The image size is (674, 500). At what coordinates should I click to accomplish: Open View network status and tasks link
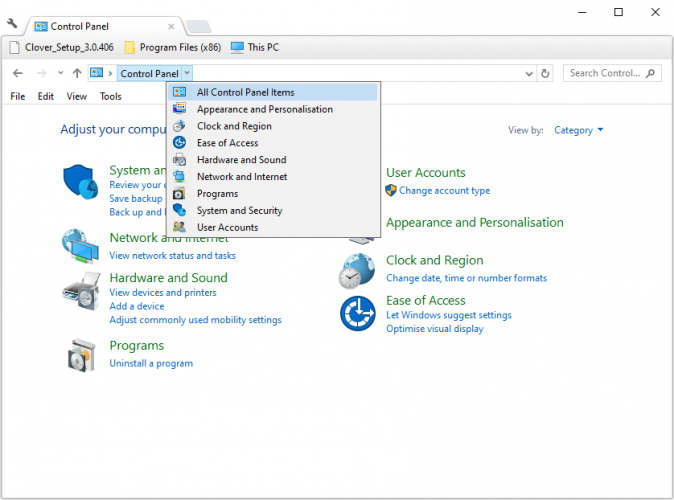172,255
